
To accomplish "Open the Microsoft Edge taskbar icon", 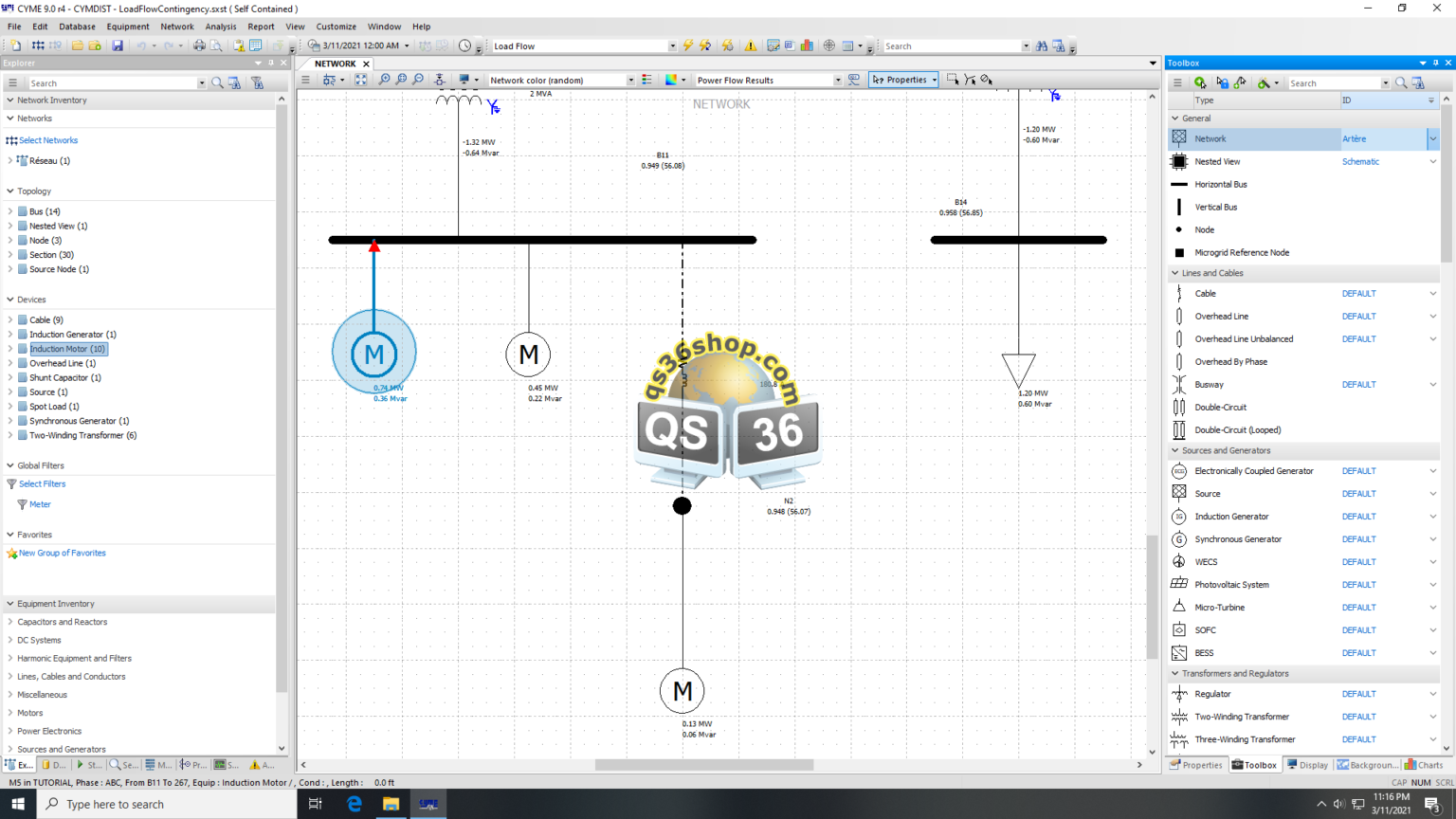I will [355, 804].
